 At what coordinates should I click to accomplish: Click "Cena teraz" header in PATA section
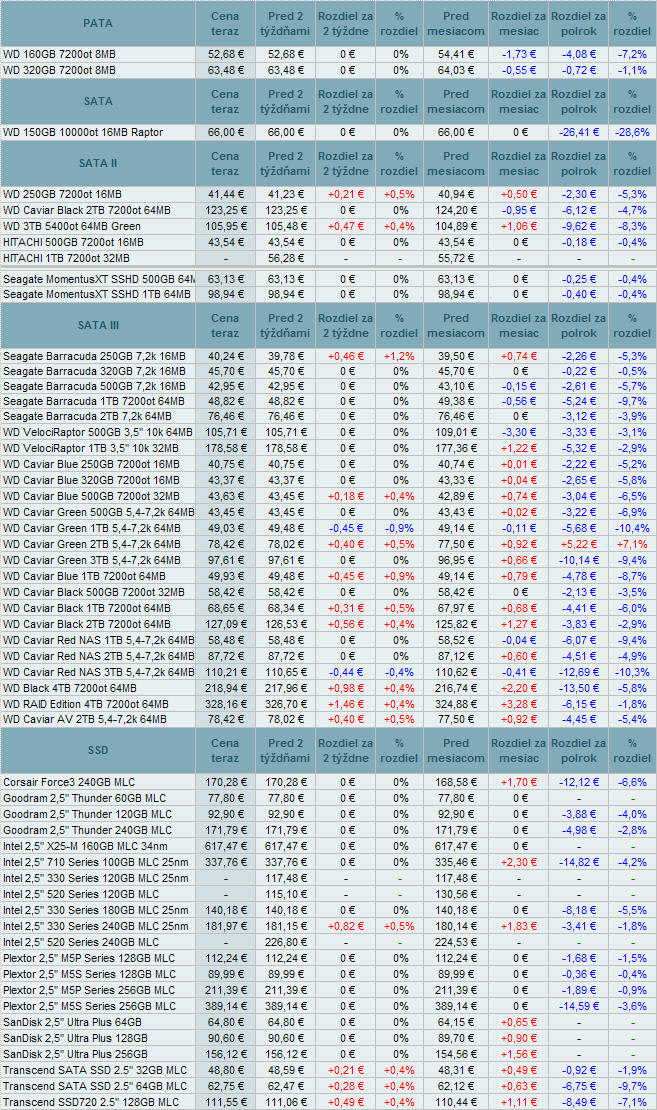[x=224, y=23]
